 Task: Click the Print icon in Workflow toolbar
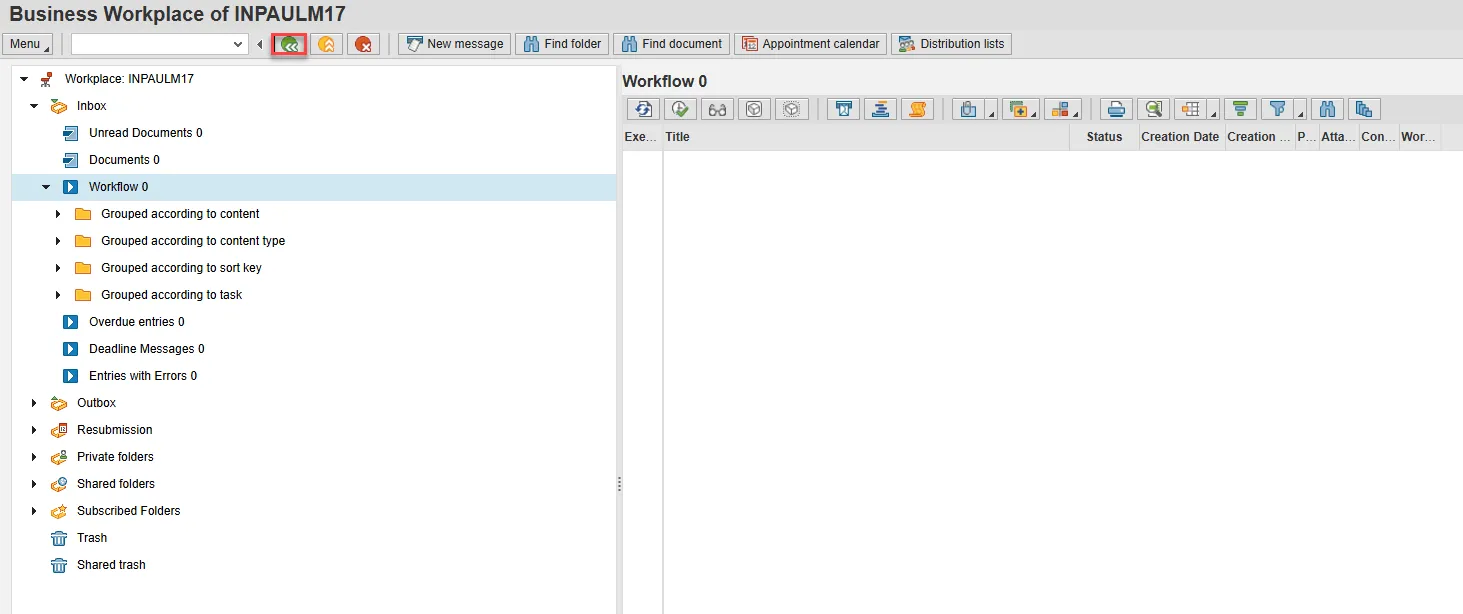pos(1117,109)
